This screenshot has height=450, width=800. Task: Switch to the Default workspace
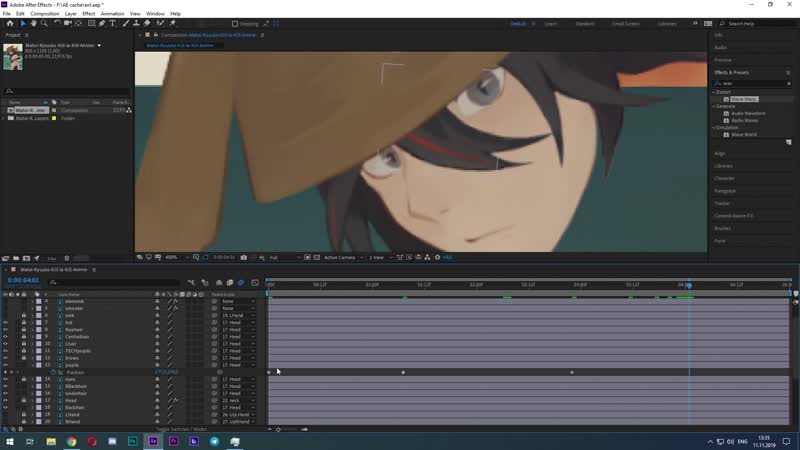(518, 24)
